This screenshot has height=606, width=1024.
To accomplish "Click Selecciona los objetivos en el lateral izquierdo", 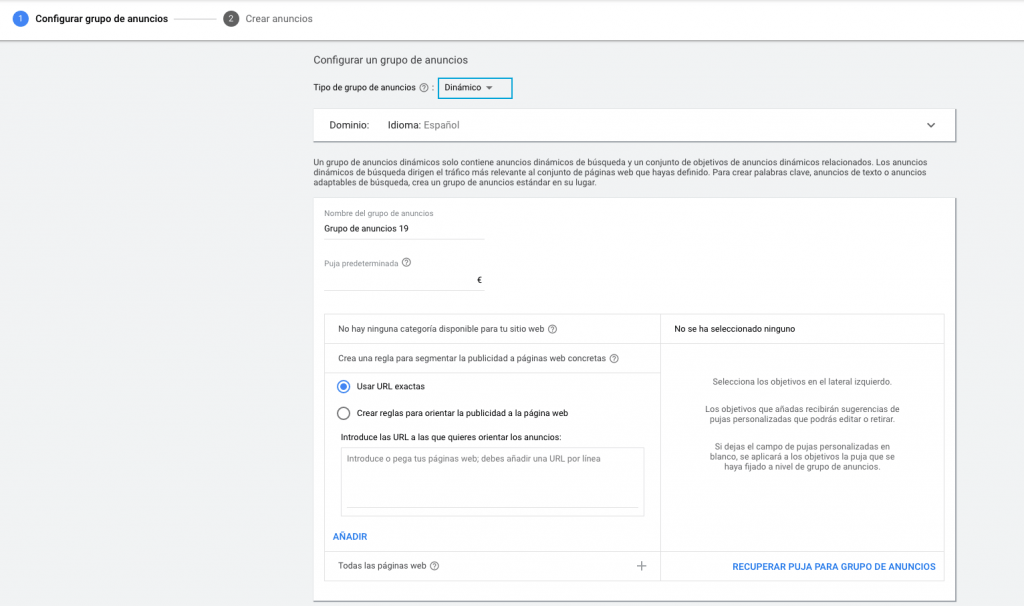I will click(x=802, y=382).
